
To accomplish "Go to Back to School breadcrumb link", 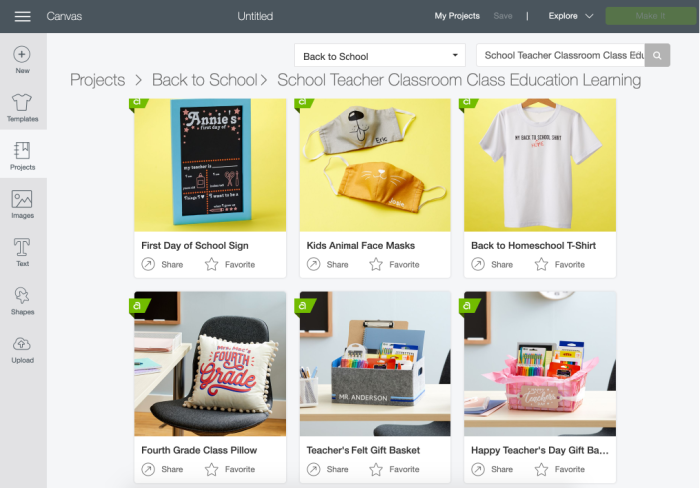I will coord(204,80).
